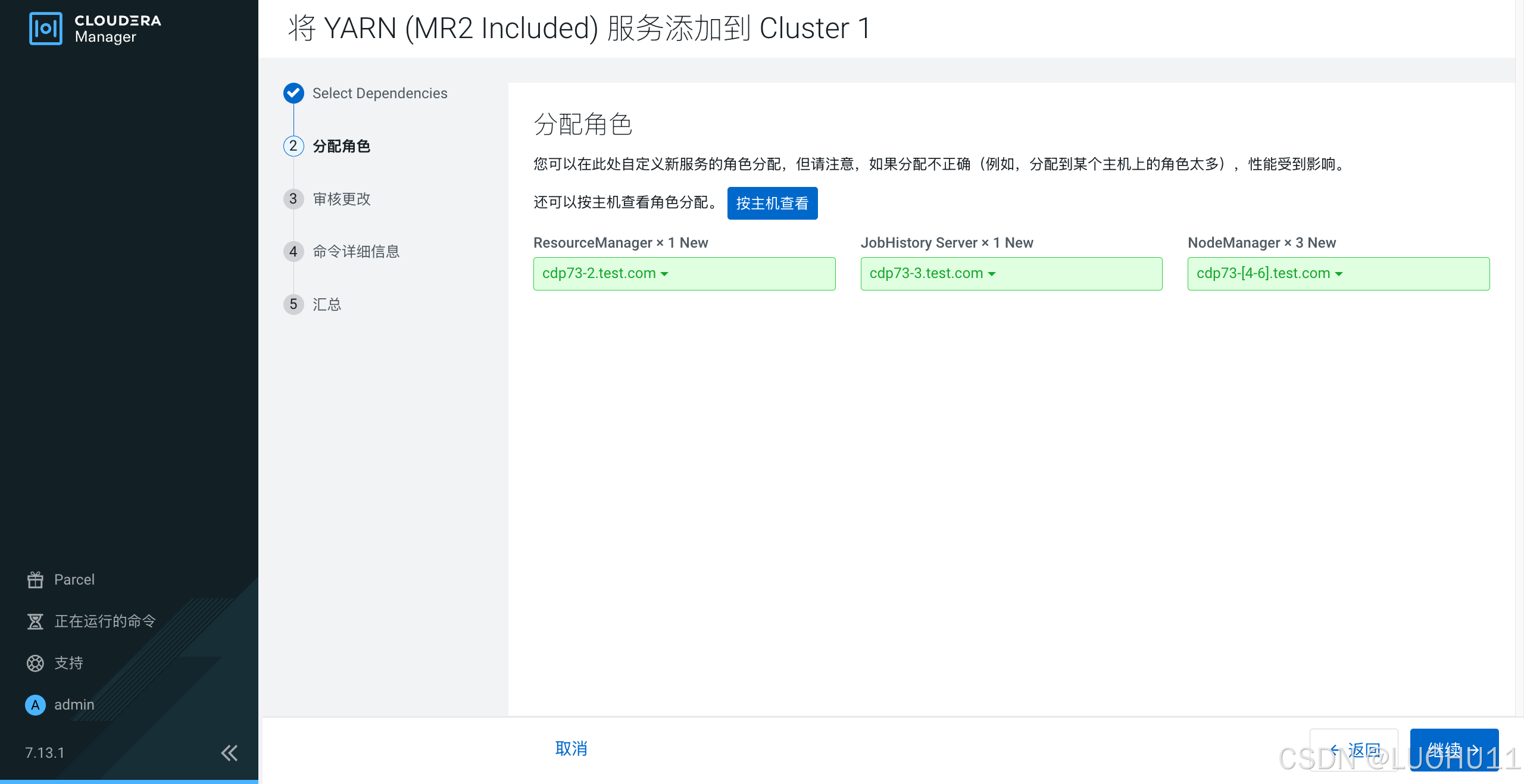Click the Cloudera Manager logo icon
1524x784 pixels.
point(45,28)
